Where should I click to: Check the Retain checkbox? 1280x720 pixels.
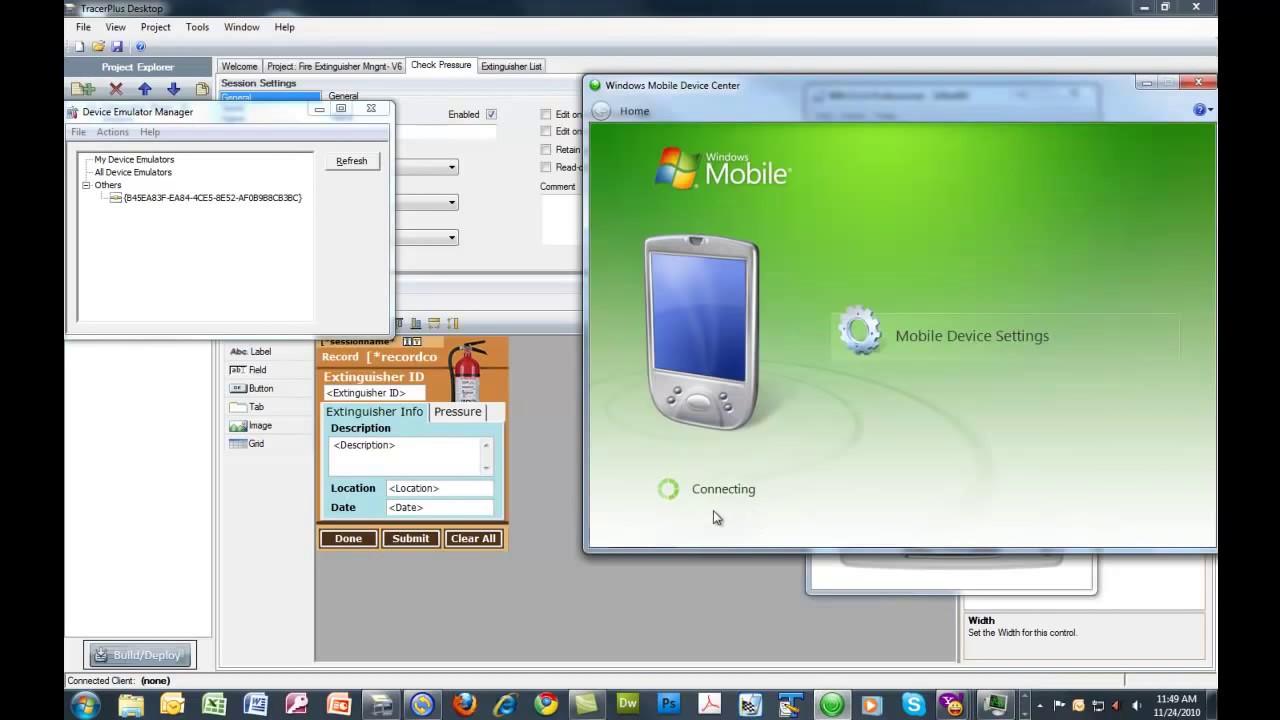pyautogui.click(x=546, y=149)
